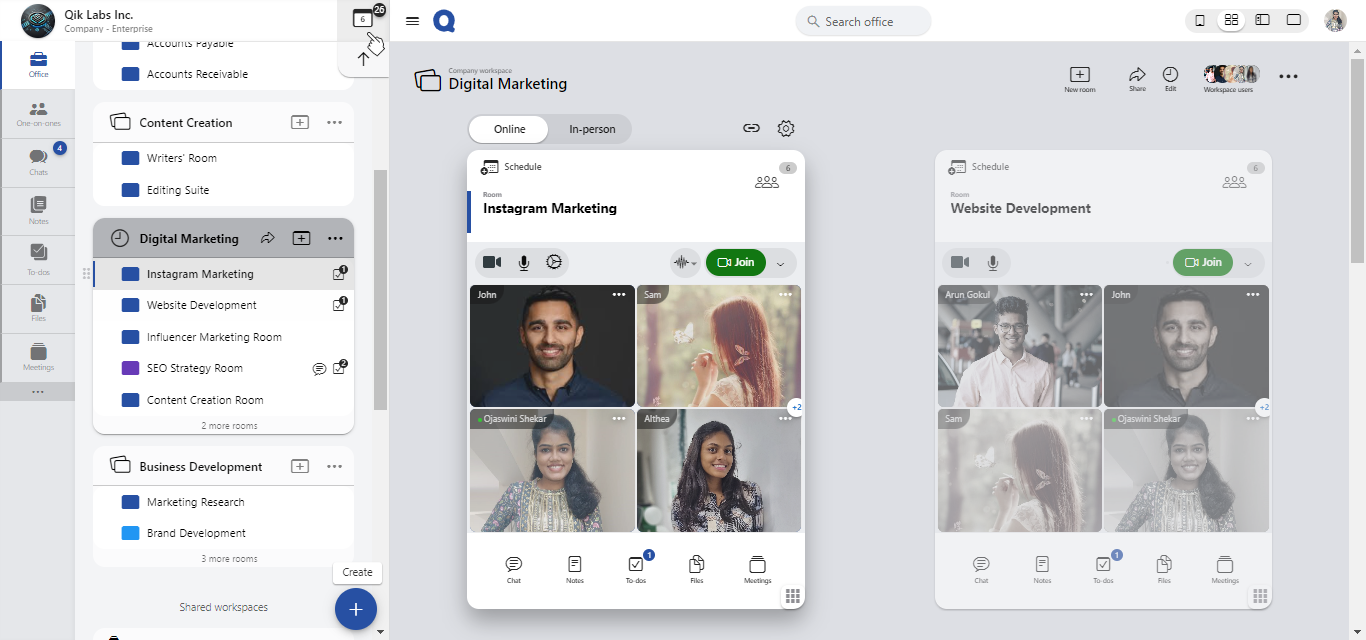Click the left panel vertical scrollbar
Screen dimensions: 1366x640
[x=380, y=290]
